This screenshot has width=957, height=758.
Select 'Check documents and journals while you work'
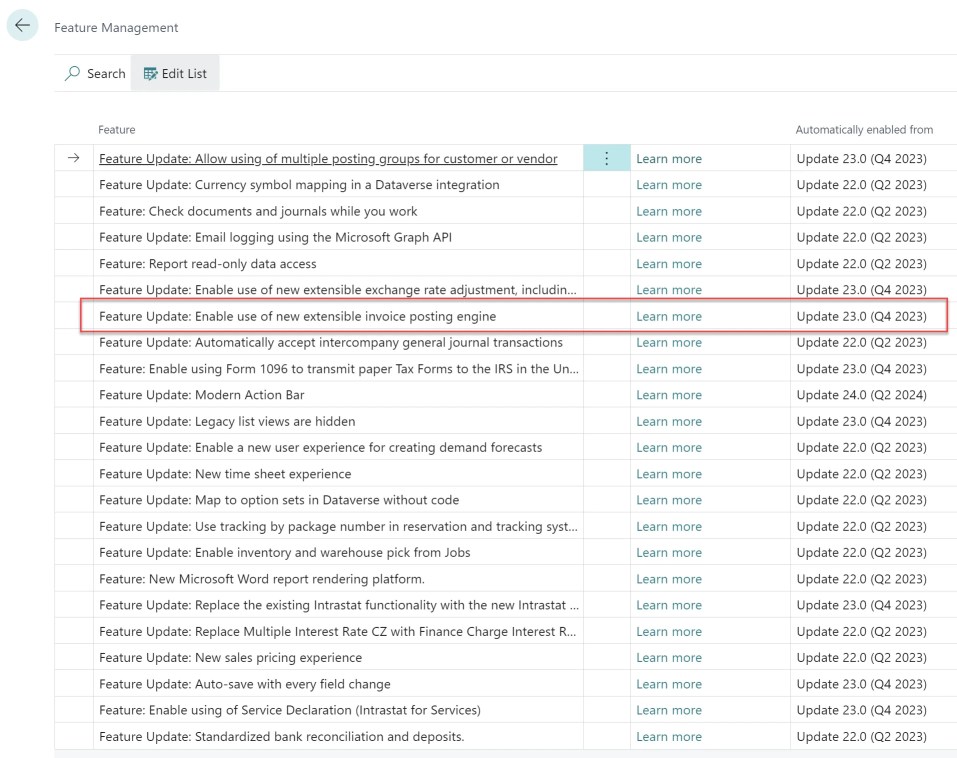pyautogui.click(x=258, y=211)
